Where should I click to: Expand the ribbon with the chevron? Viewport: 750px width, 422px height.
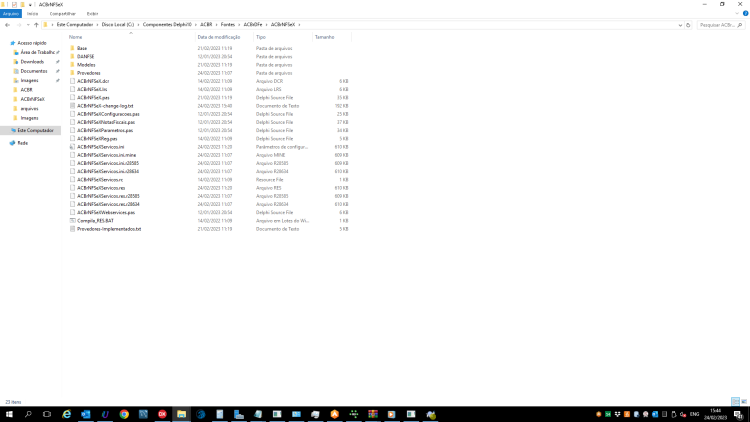737,13
